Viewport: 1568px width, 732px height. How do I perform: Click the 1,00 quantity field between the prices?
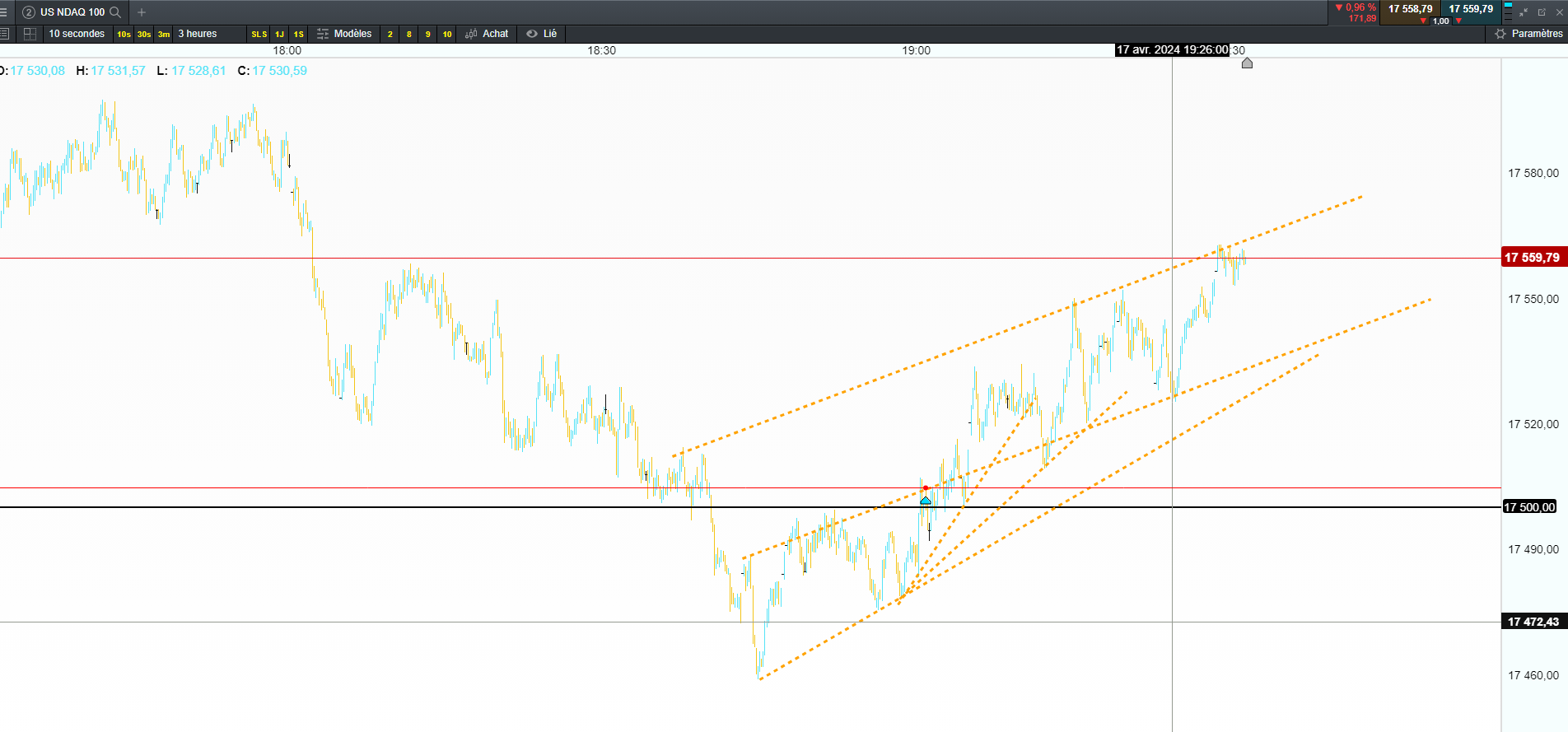[1441, 21]
